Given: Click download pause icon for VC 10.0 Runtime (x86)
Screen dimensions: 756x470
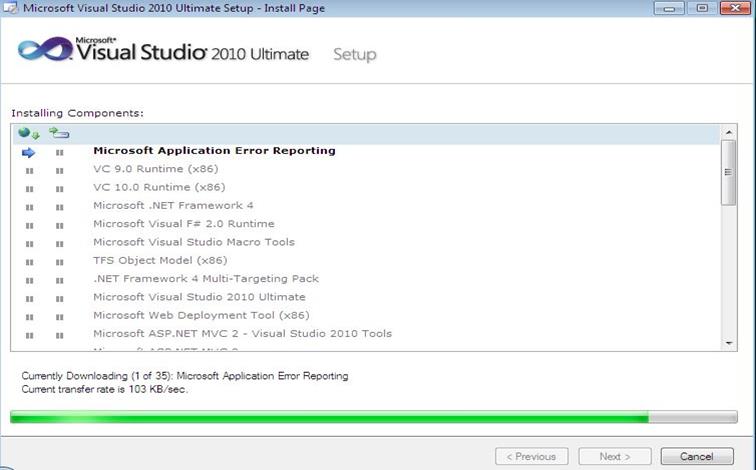Looking at the screenshot, I should 29,189.
